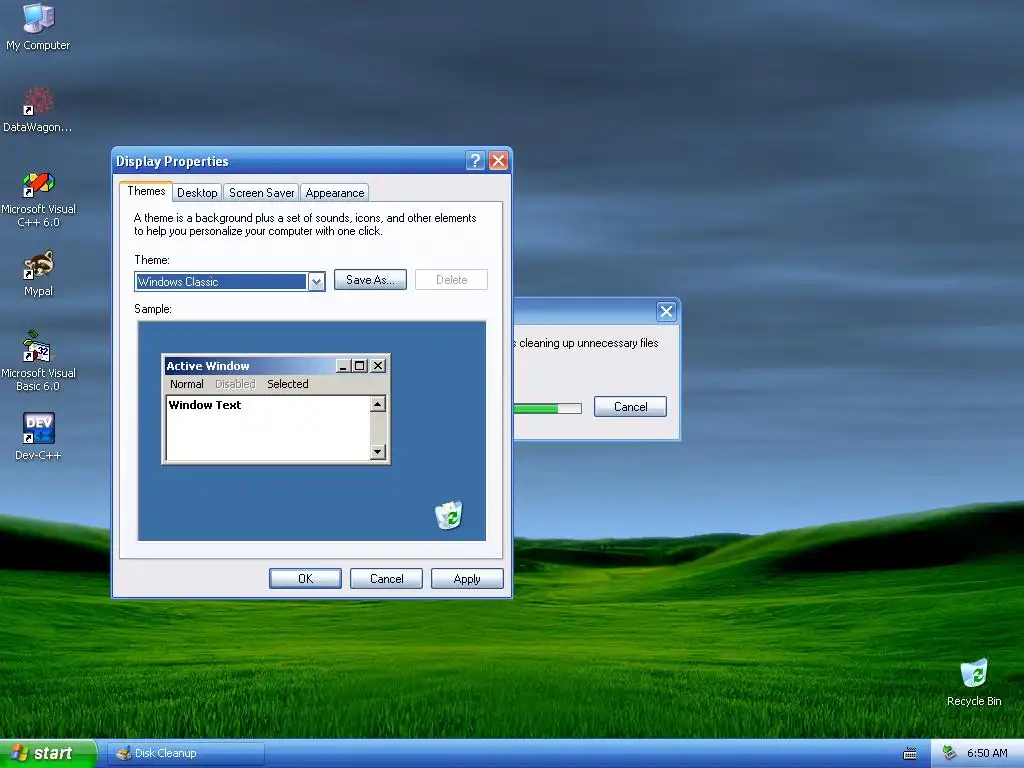The image size is (1024, 768).
Task: Open the Appearance tab
Action: point(334,193)
